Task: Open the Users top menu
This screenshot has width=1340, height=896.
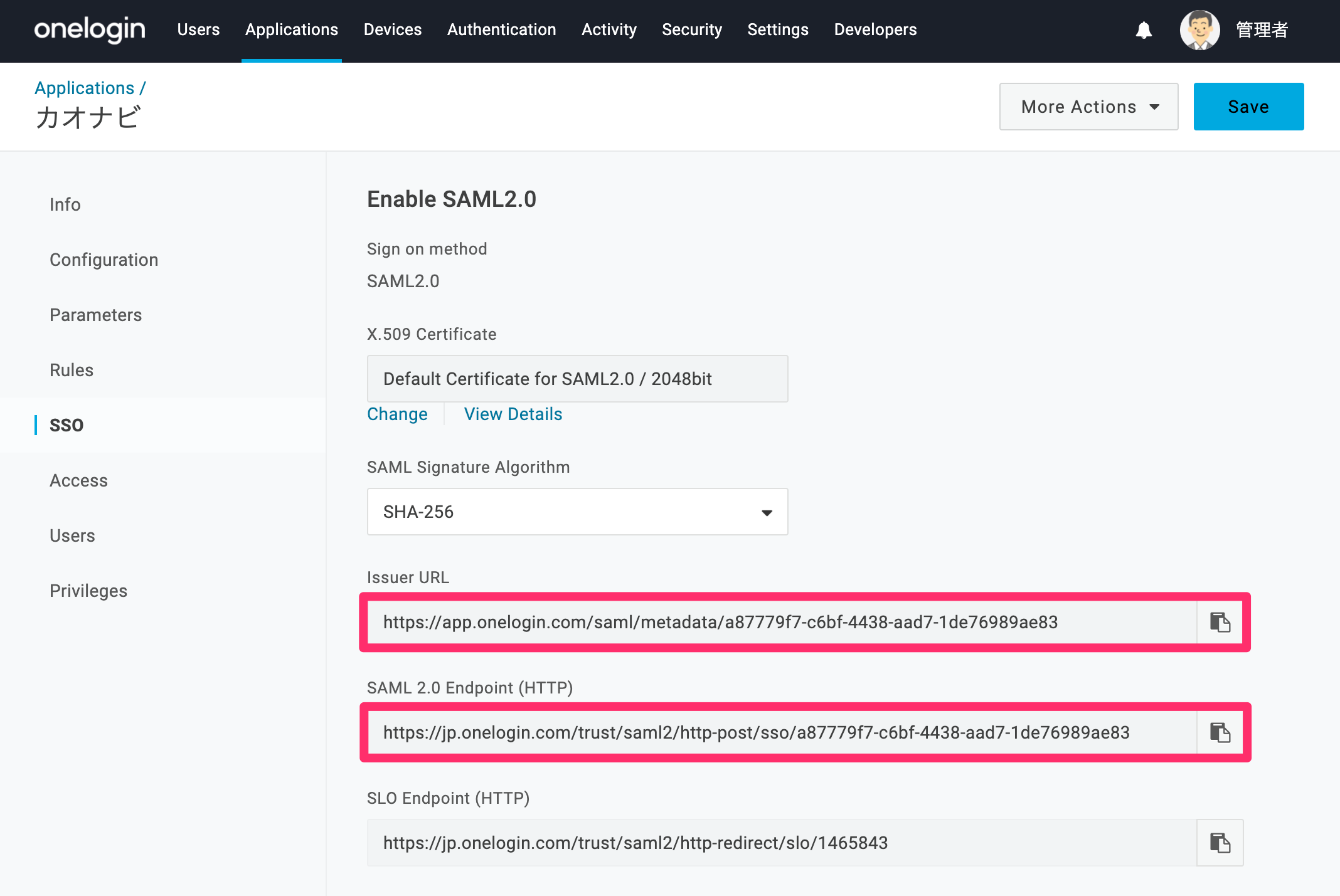Action: pyautogui.click(x=198, y=29)
